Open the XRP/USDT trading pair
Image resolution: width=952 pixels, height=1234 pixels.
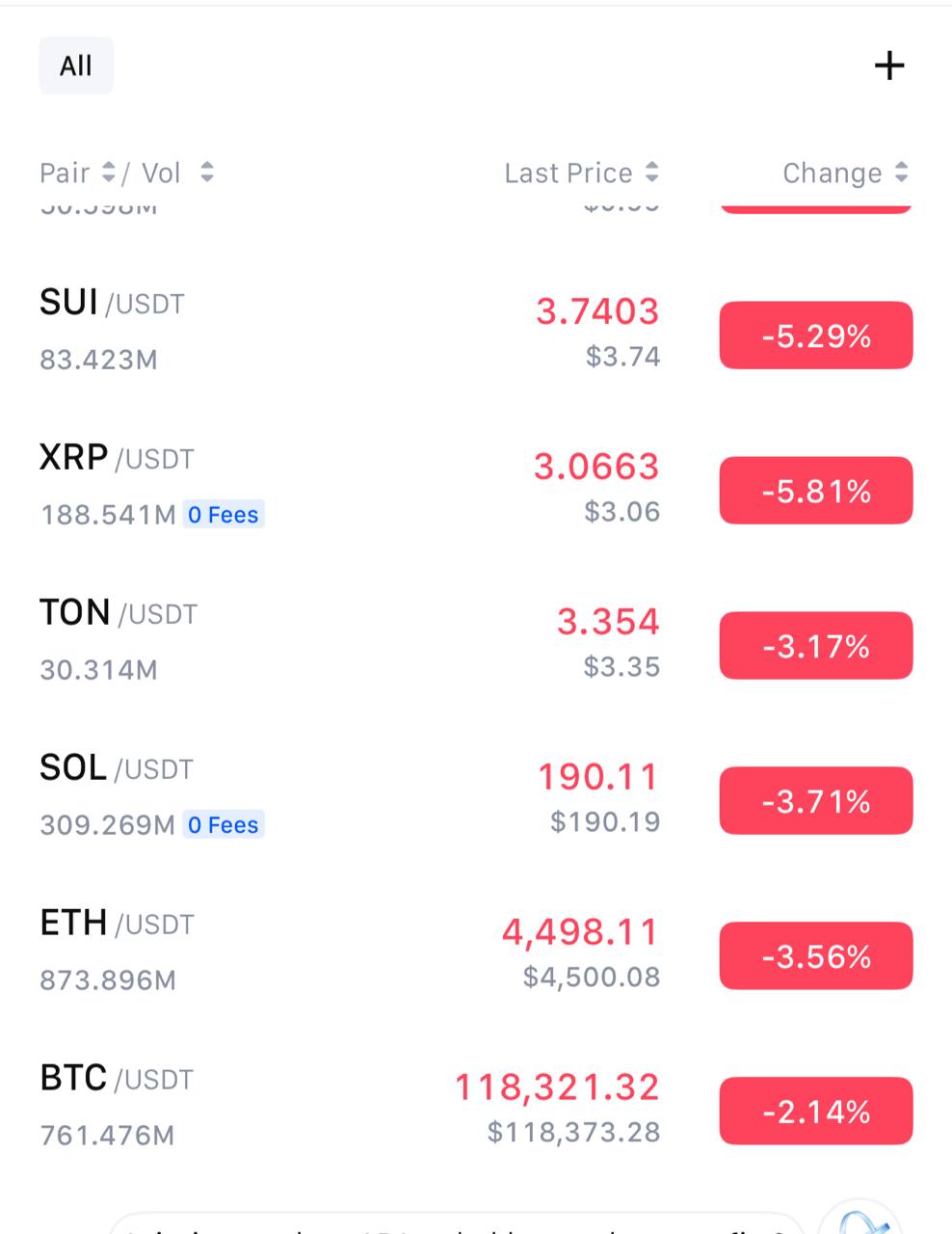476,488
